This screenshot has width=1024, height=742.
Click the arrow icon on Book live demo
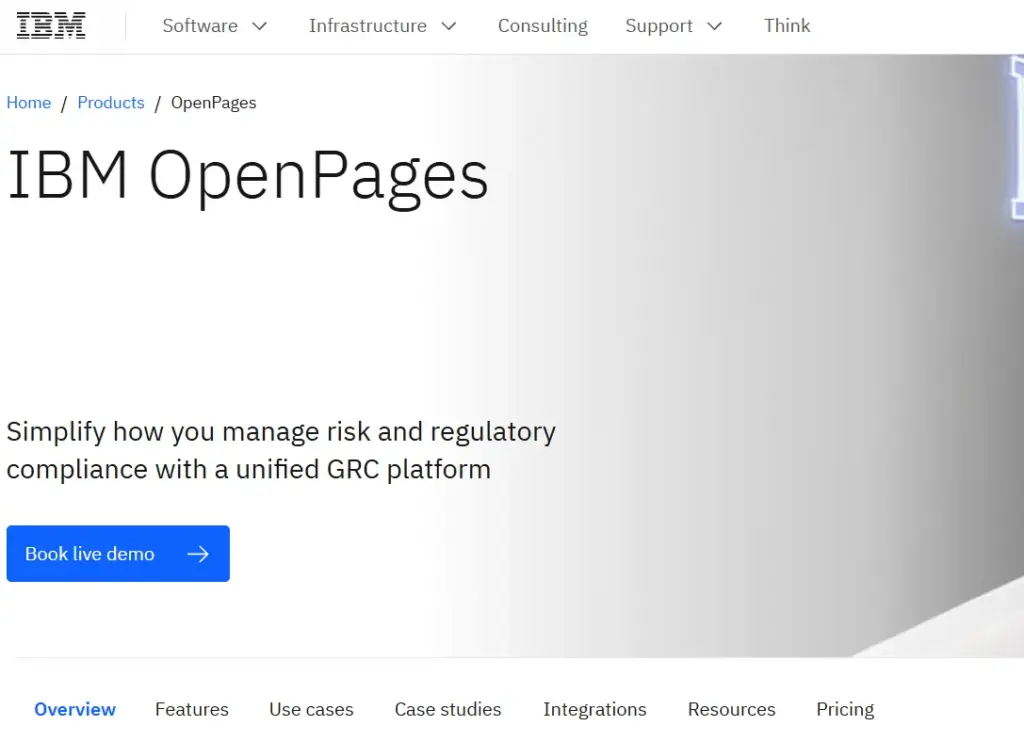tap(198, 554)
